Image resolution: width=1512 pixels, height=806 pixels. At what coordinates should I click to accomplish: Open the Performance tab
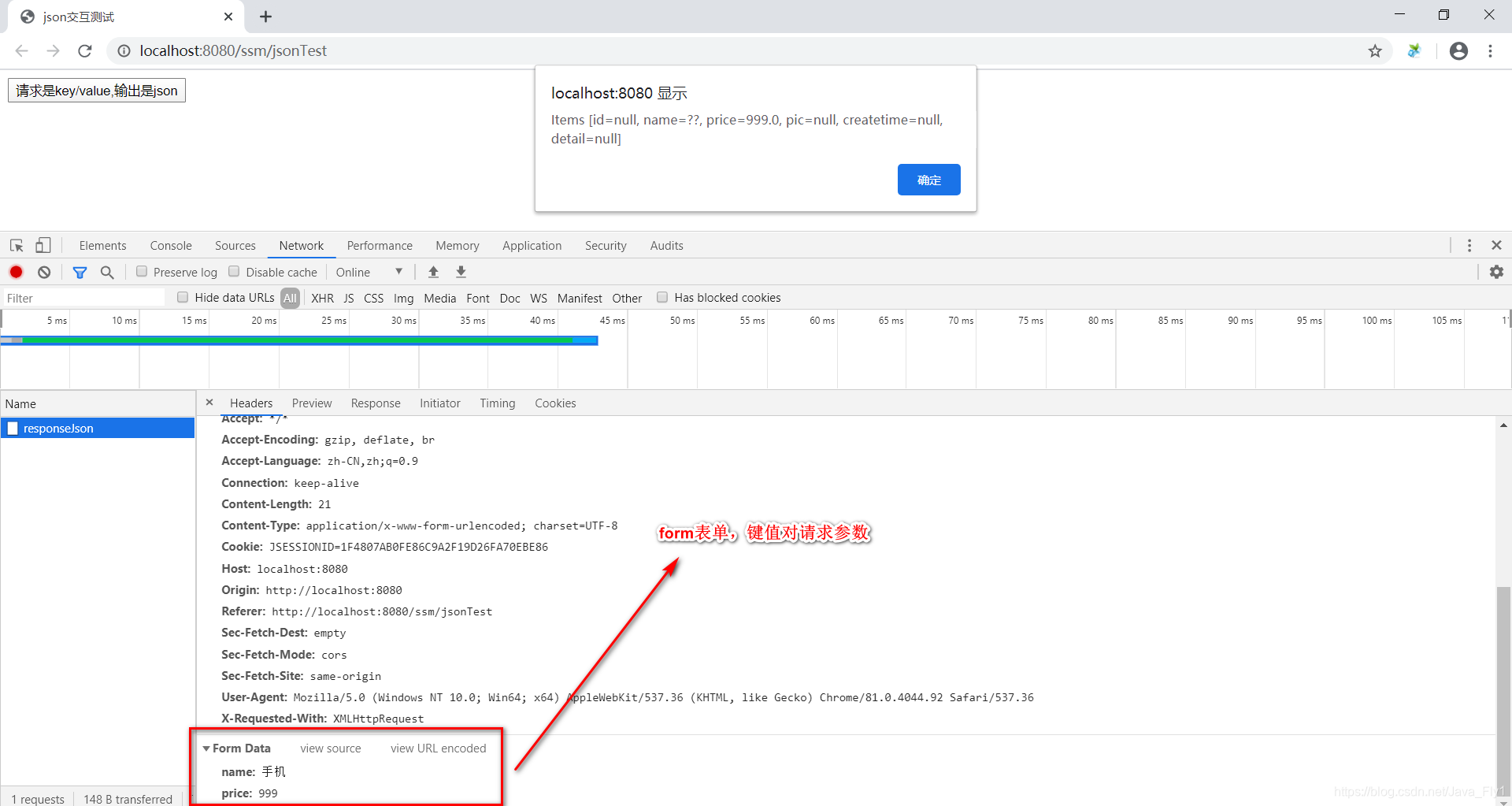[x=380, y=246]
